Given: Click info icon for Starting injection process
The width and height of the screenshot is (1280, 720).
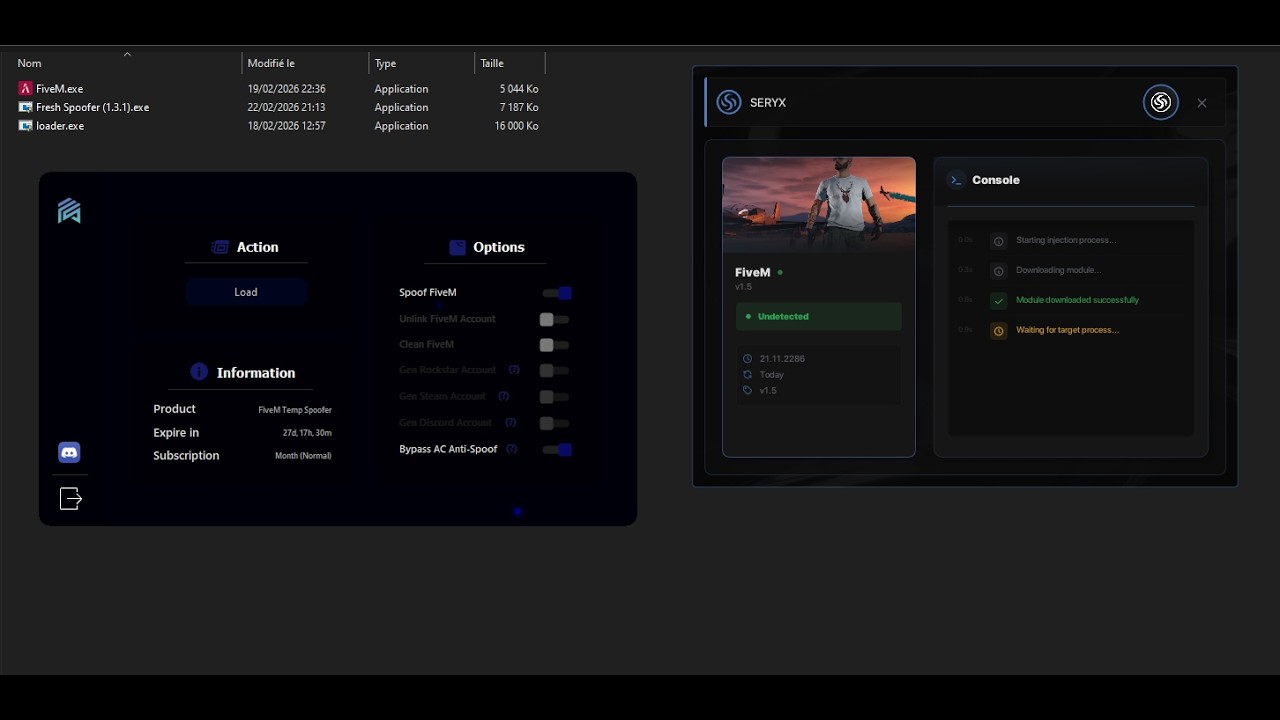Looking at the screenshot, I should (x=998, y=241).
